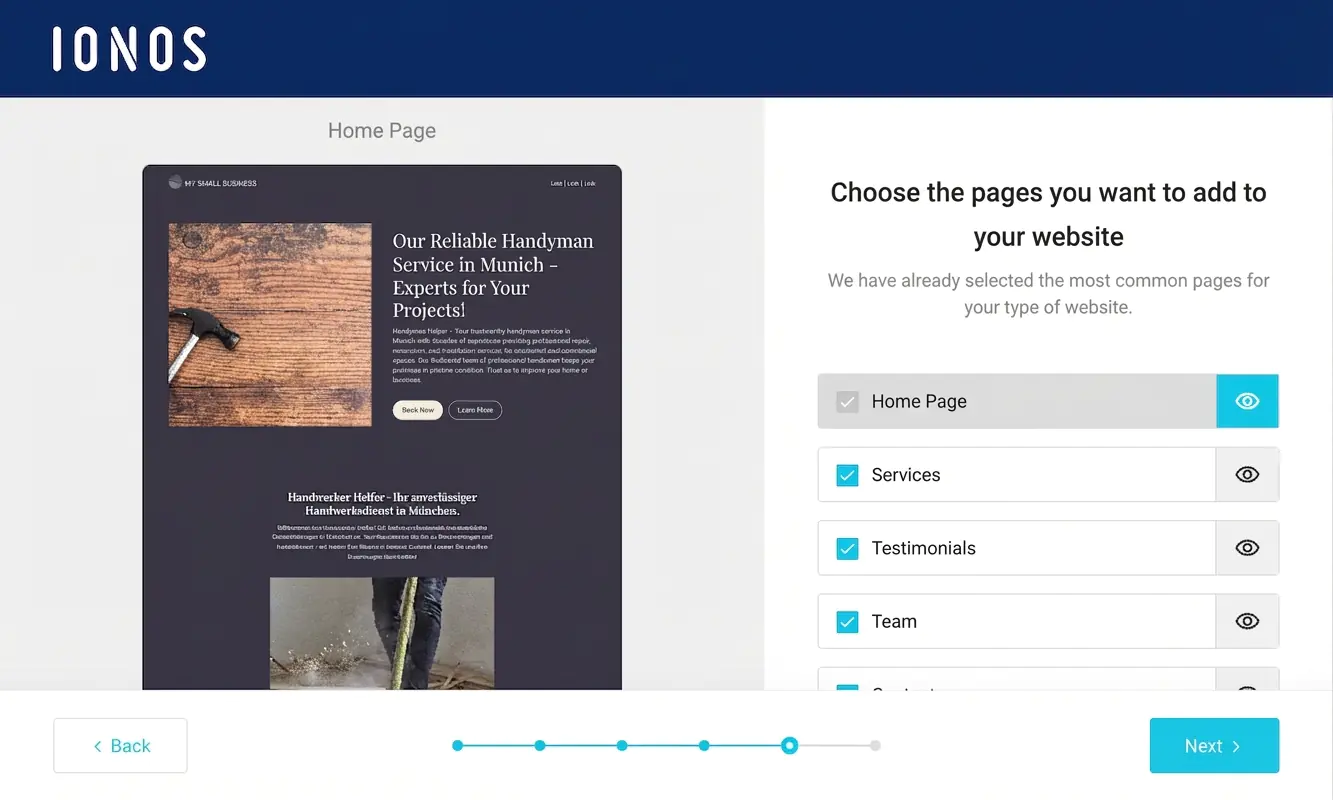1333x800 pixels.
Task: Click the partially visible Contact eye icon
Action: [1247, 690]
